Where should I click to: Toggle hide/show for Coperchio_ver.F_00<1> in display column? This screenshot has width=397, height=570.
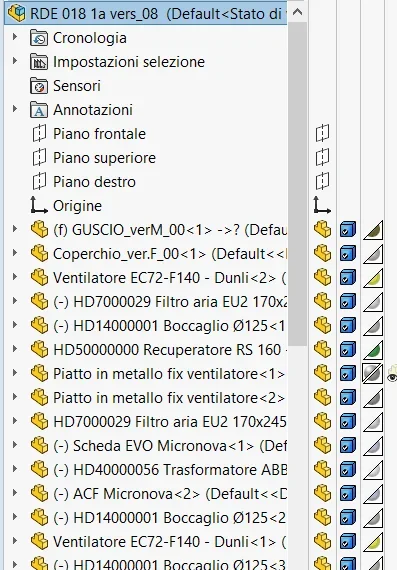[x=322, y=253]
